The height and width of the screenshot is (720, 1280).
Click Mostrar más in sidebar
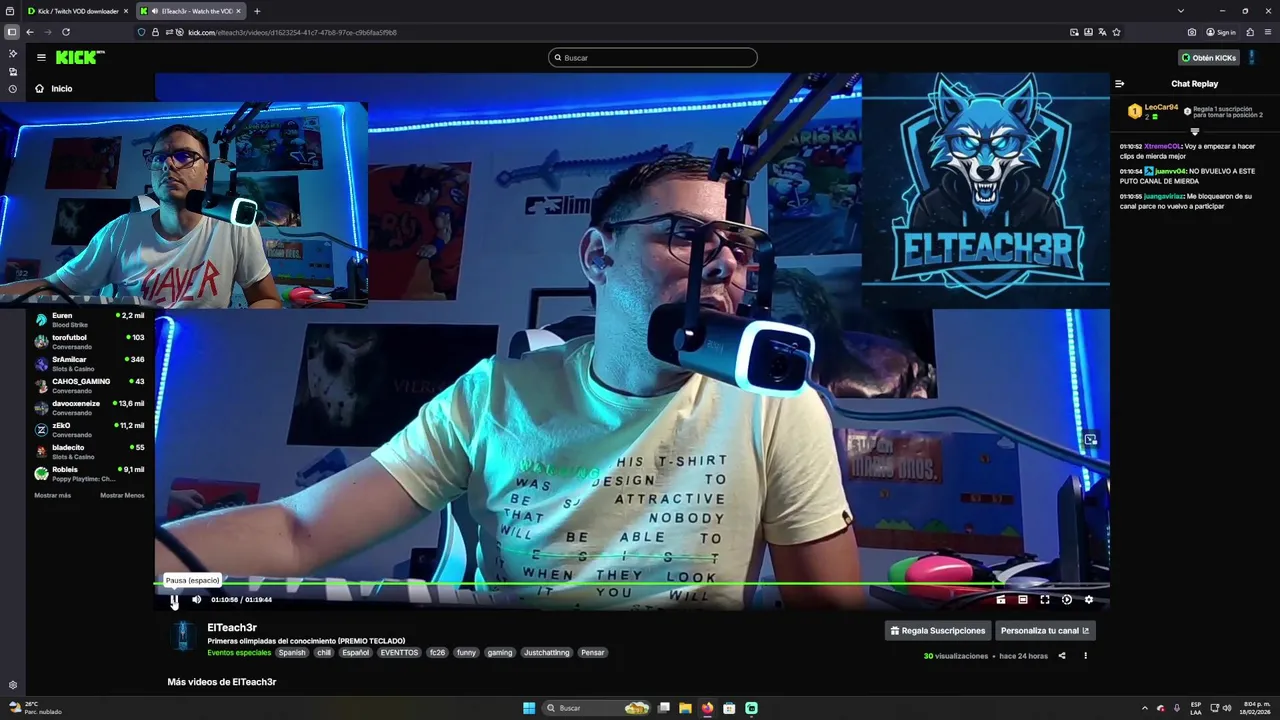point(53,495)
